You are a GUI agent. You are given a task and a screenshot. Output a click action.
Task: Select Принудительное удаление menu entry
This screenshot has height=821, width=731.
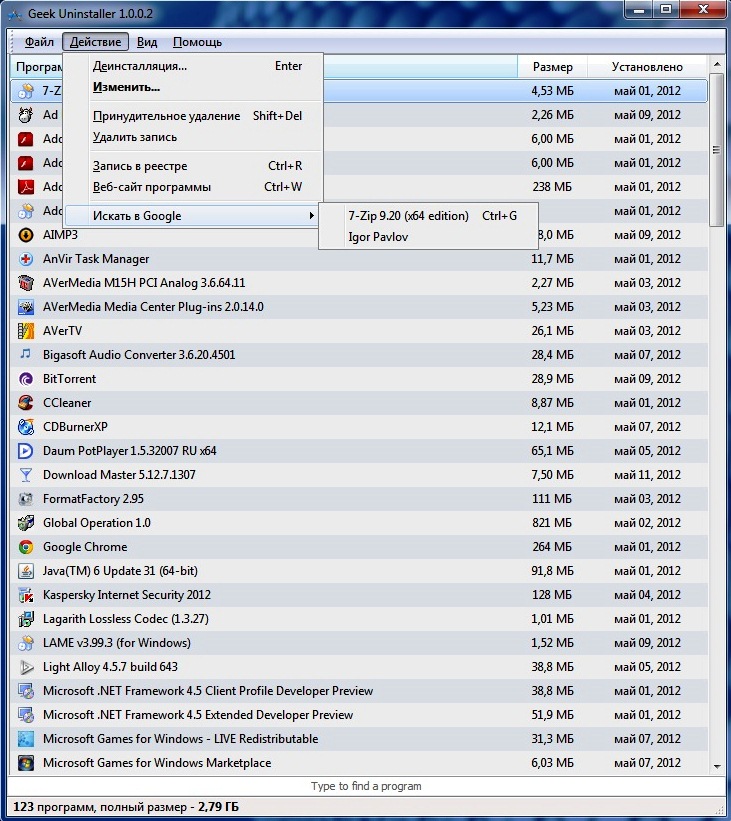(166, 116)
